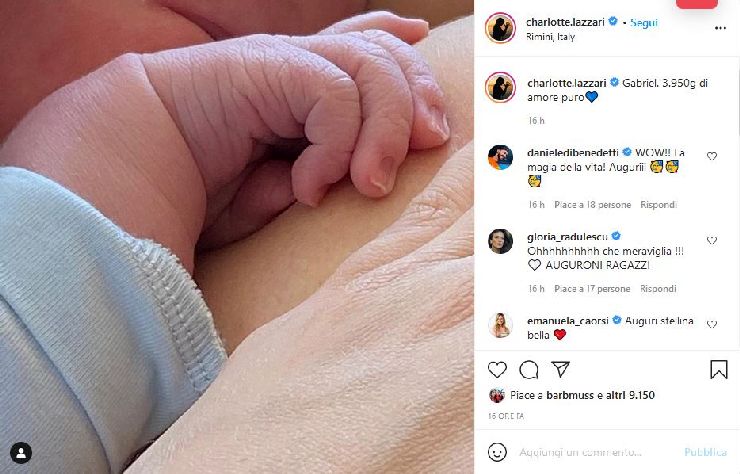Save post with the bookmark icon
This screenshot has height=474, width=740.
tap(719, 370)
